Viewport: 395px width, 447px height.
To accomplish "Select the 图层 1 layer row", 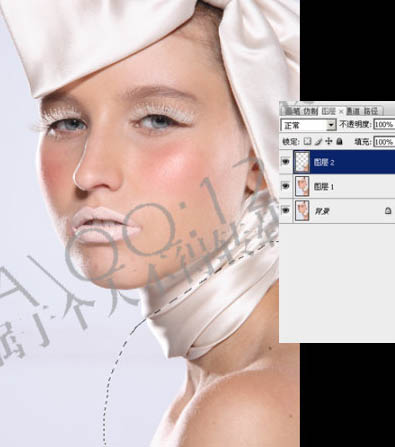I will click(337, 186).
